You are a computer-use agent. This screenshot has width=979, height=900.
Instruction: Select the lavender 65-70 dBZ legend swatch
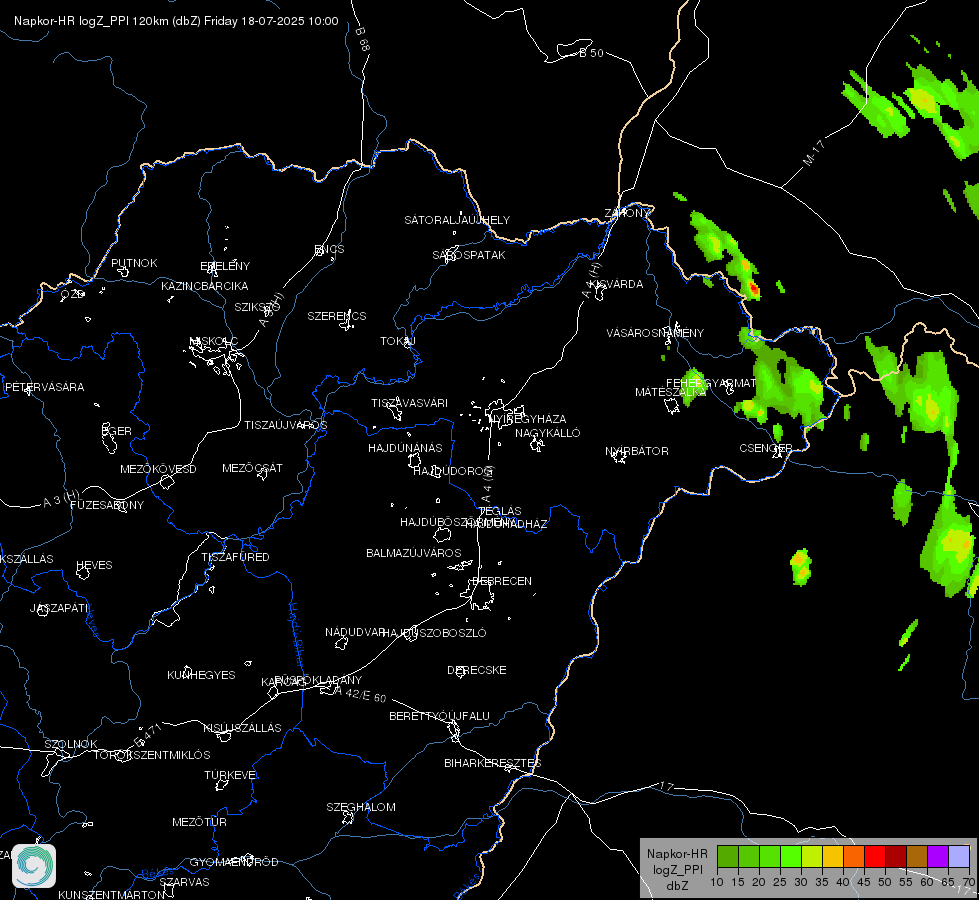(x=959, y=857)
